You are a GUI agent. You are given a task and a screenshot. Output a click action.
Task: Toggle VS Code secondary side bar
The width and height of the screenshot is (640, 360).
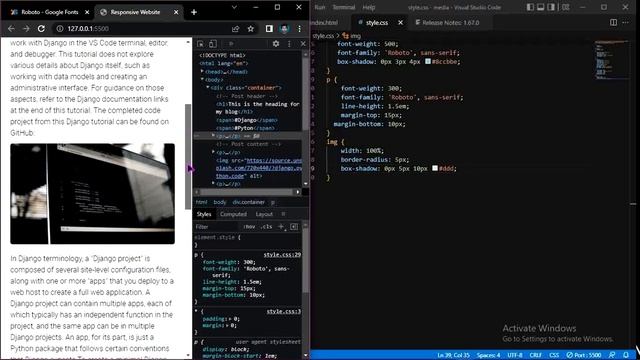click(551, 7)
